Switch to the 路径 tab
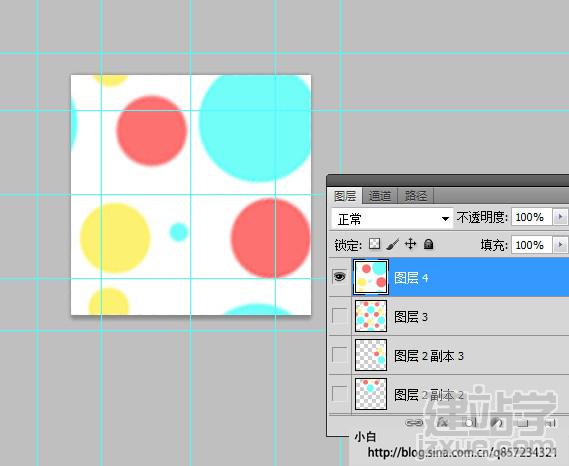 (x=416, y=196)
